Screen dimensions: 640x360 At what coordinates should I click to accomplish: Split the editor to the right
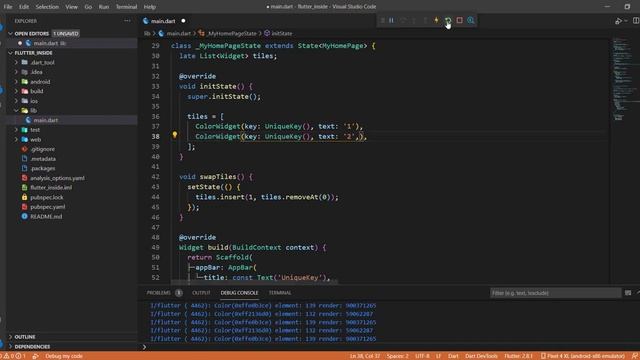click(x=636, y=21)
